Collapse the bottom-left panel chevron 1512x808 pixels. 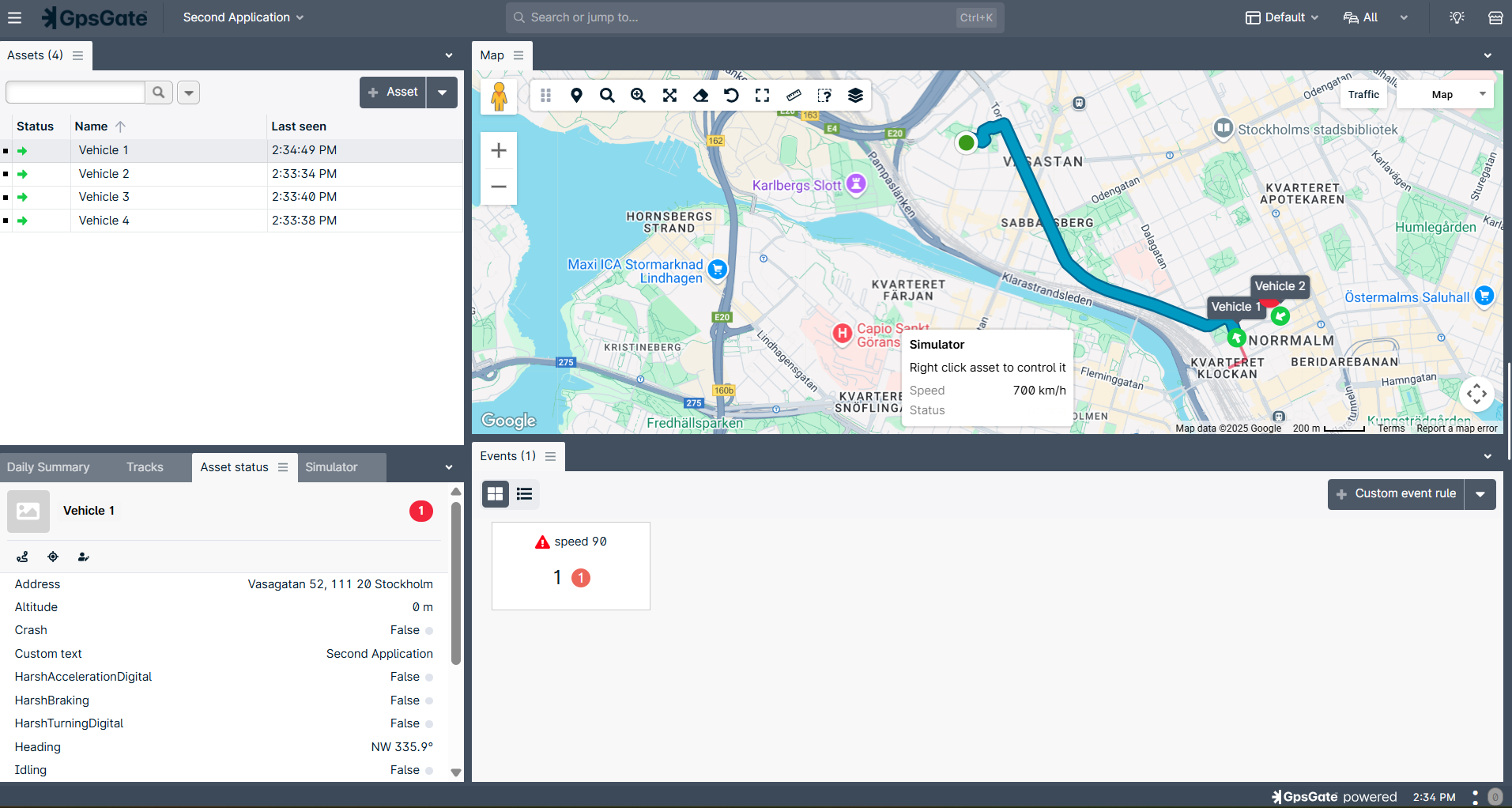click(449, 467)
